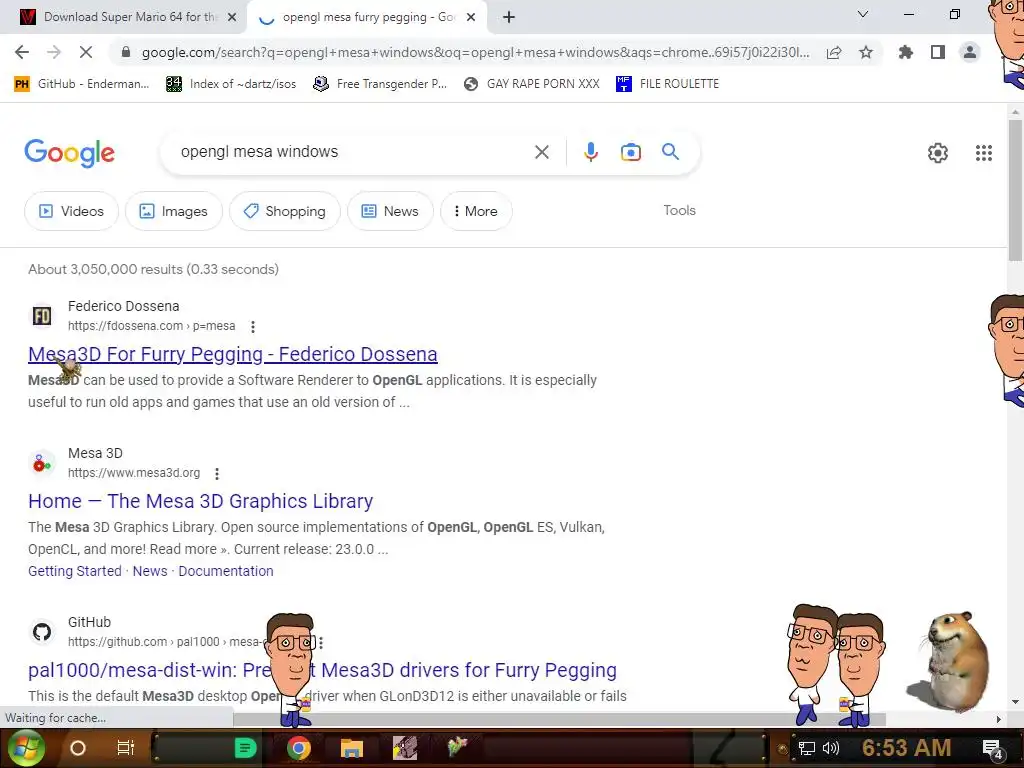
Task: Click the Federico Dossena FD favicon
Action: click(42, 316)
